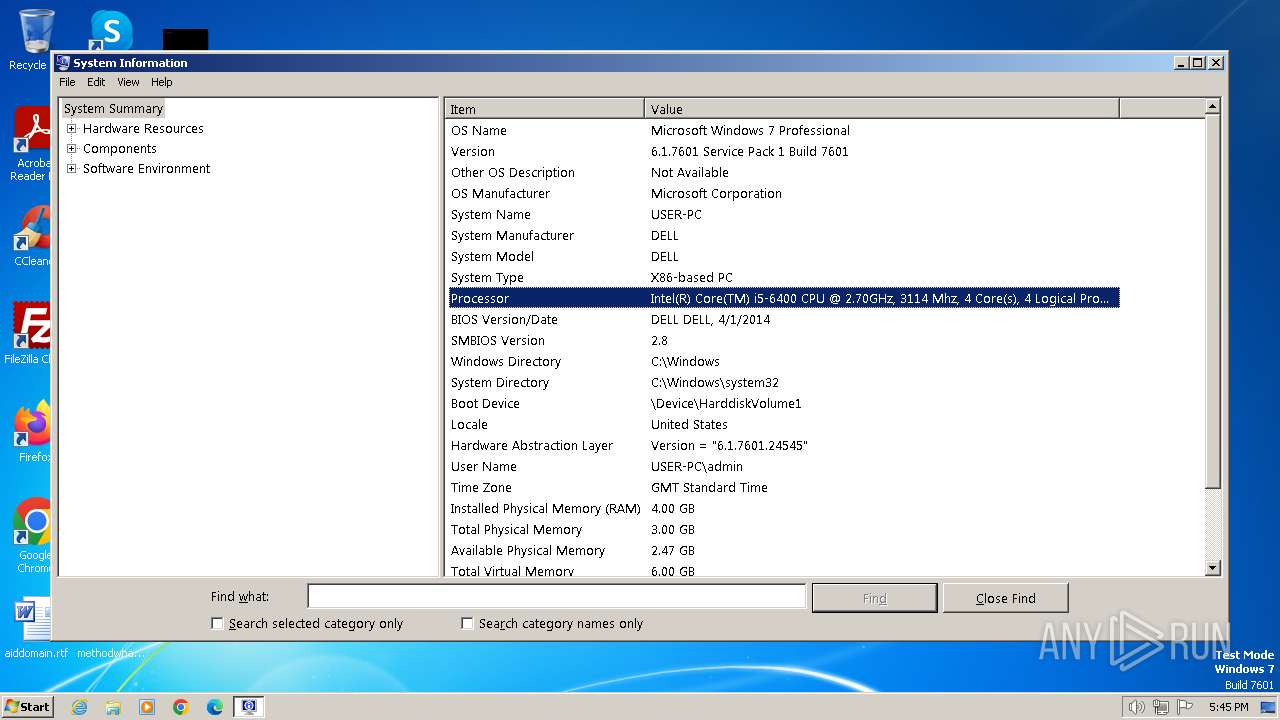Viewport: 1280px width, 720px height.
Task: Select the Boot Device row
Action: [x=784, y=403]
